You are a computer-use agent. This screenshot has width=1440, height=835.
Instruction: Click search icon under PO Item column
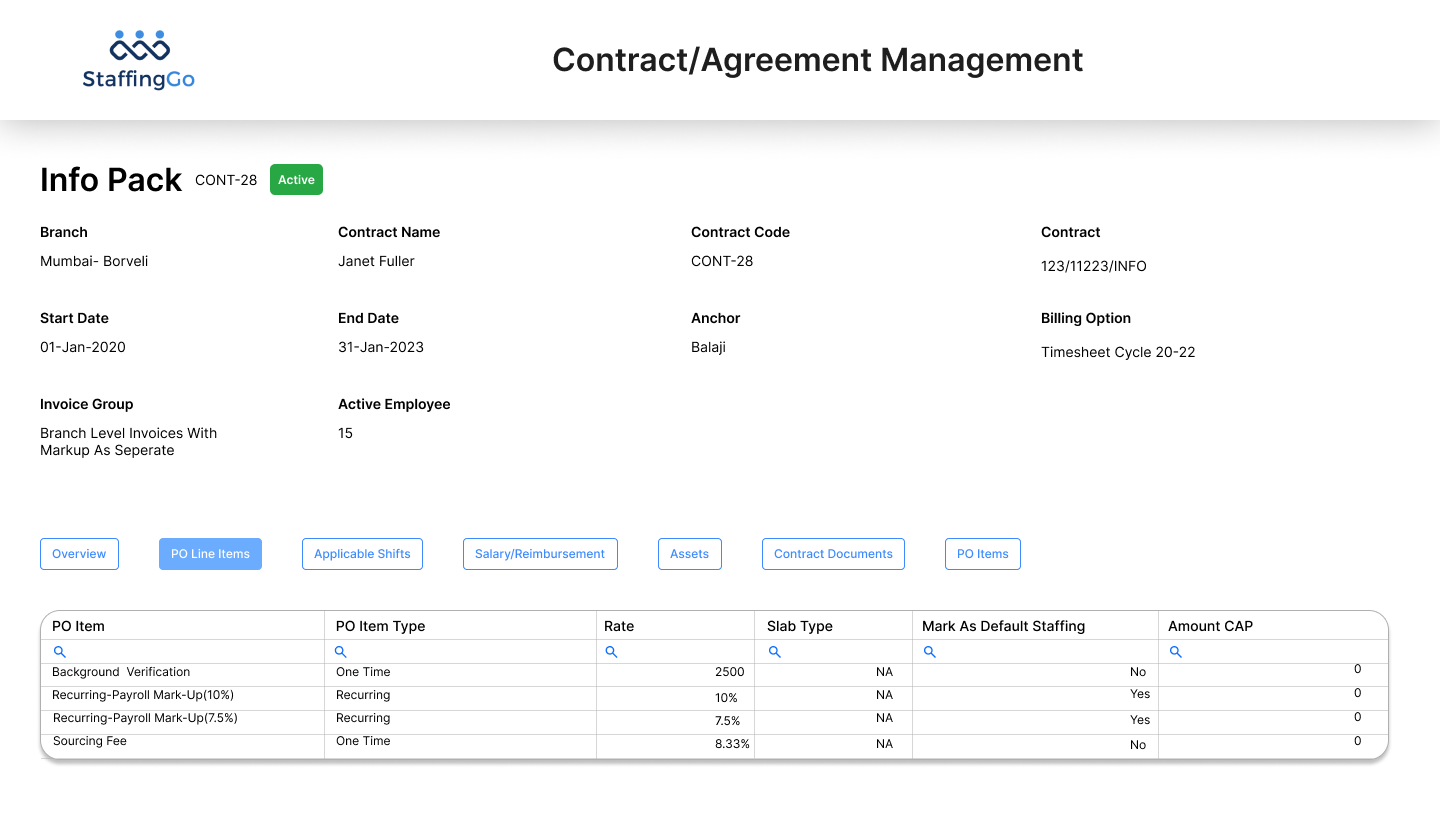click(59, 652)
